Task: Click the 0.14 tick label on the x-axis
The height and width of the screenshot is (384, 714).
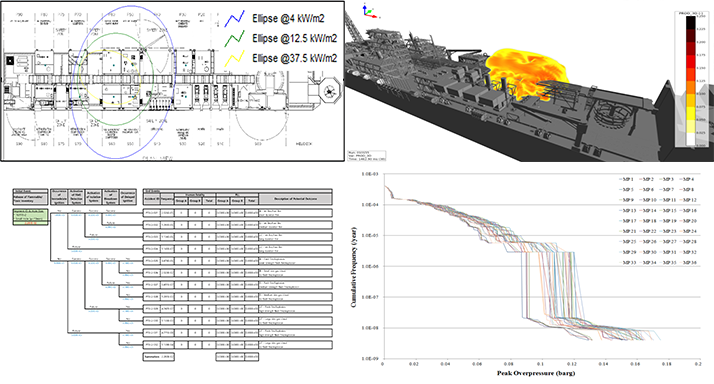Action: 603,364
